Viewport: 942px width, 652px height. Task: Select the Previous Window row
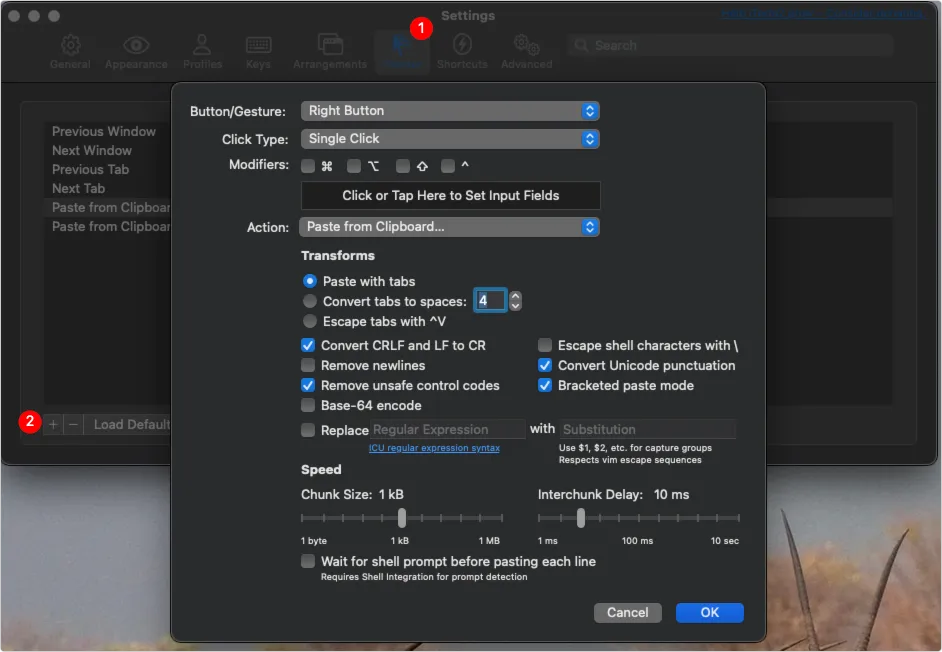click(x=108, y=131)
